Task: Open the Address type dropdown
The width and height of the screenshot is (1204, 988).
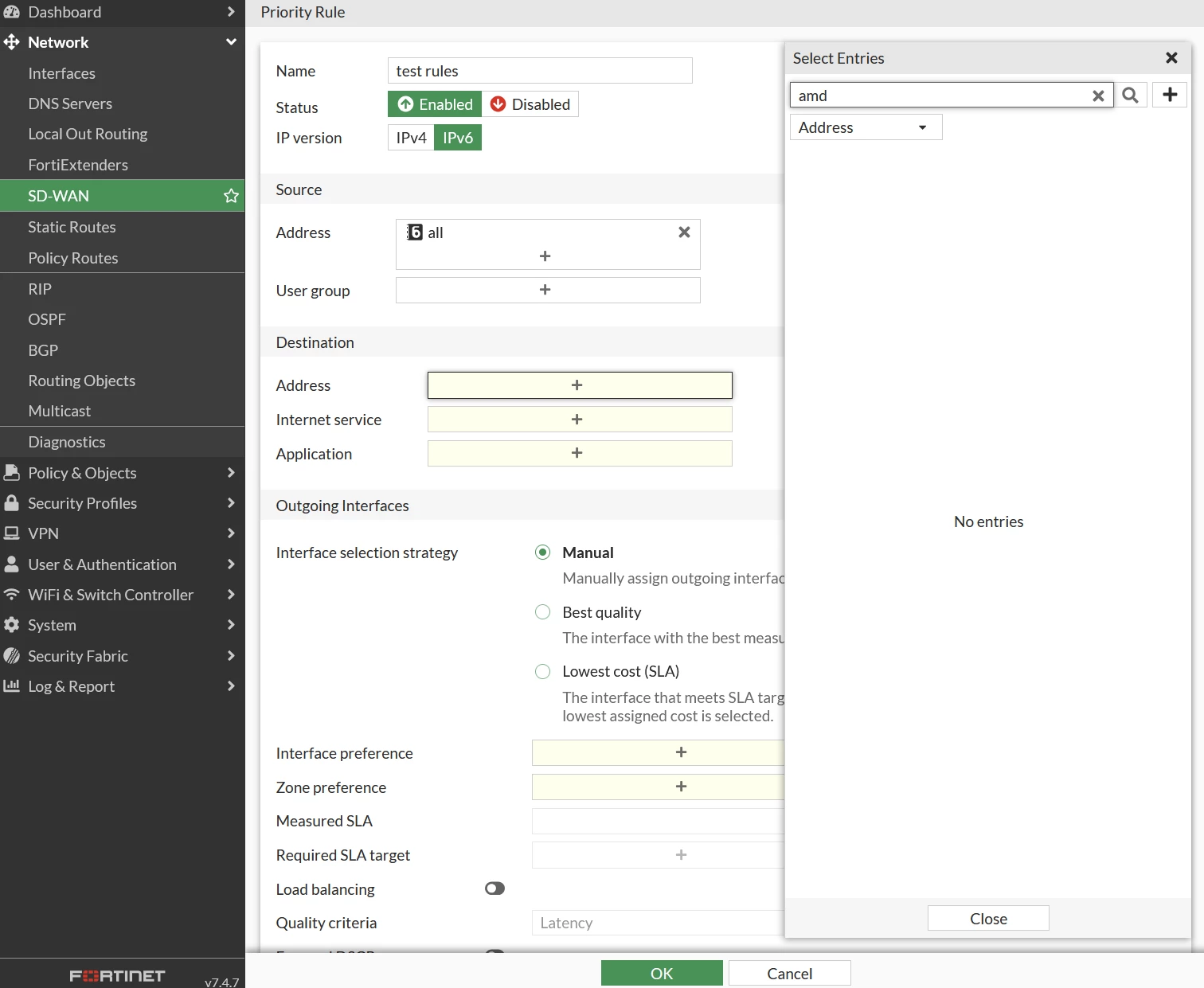Action: coord(866,127)
